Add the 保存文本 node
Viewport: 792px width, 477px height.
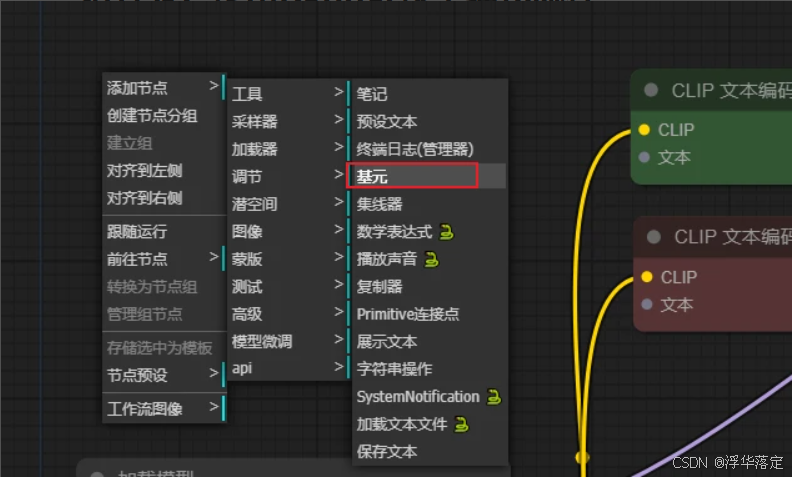click(x=429, y=451)
